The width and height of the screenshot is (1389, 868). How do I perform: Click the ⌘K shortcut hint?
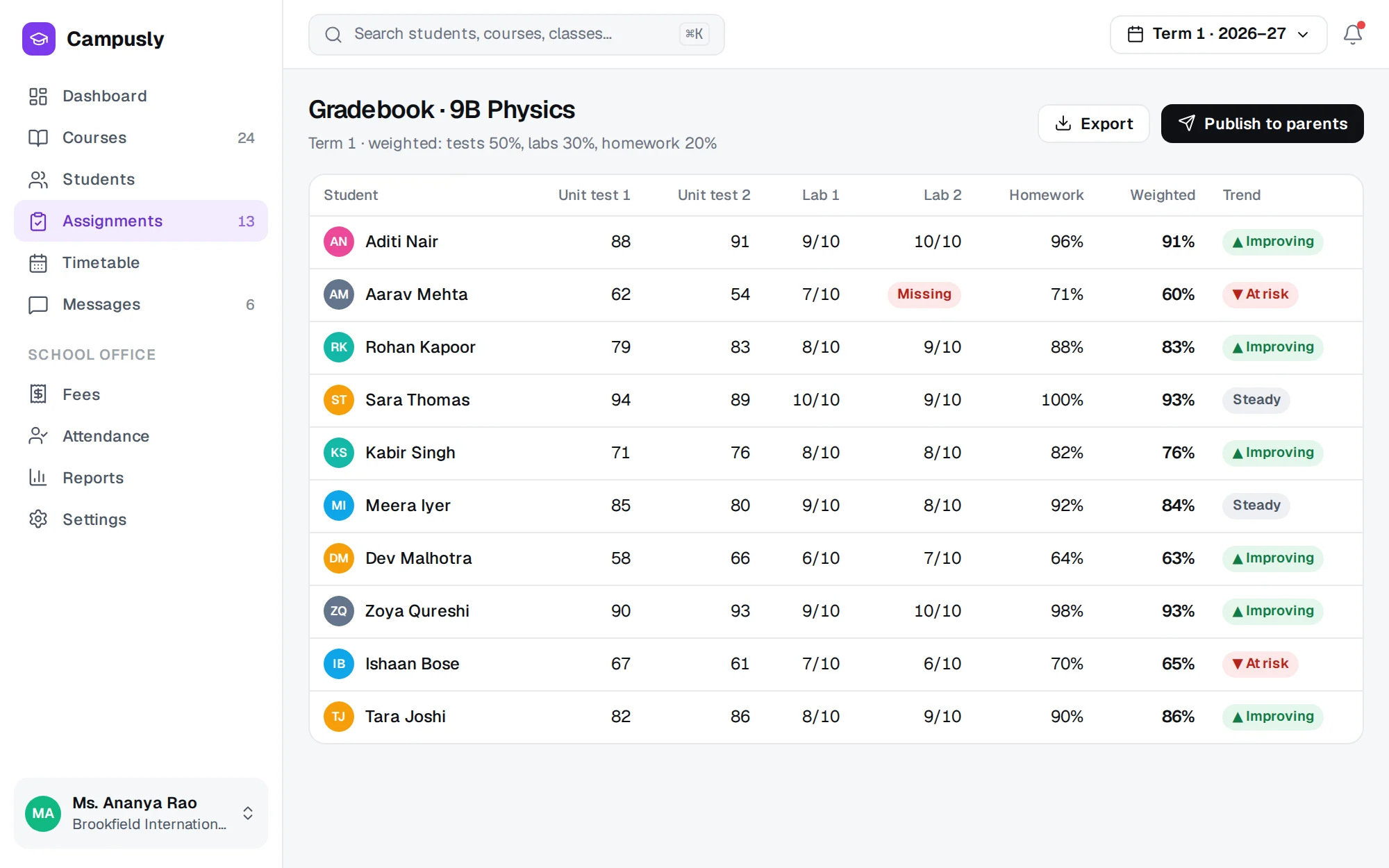[694, 34]
